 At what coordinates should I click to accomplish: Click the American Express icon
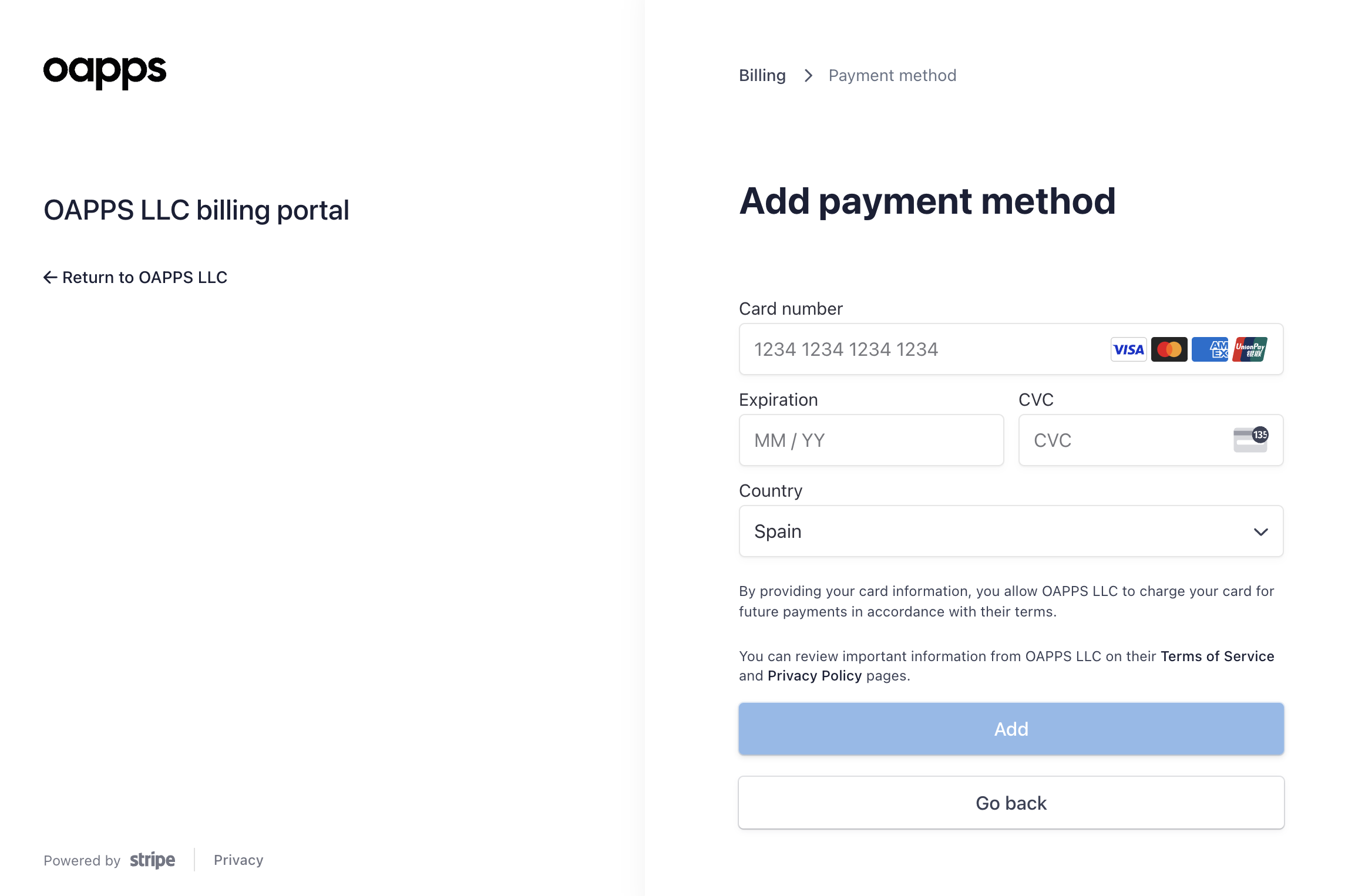coord(1209,349)
